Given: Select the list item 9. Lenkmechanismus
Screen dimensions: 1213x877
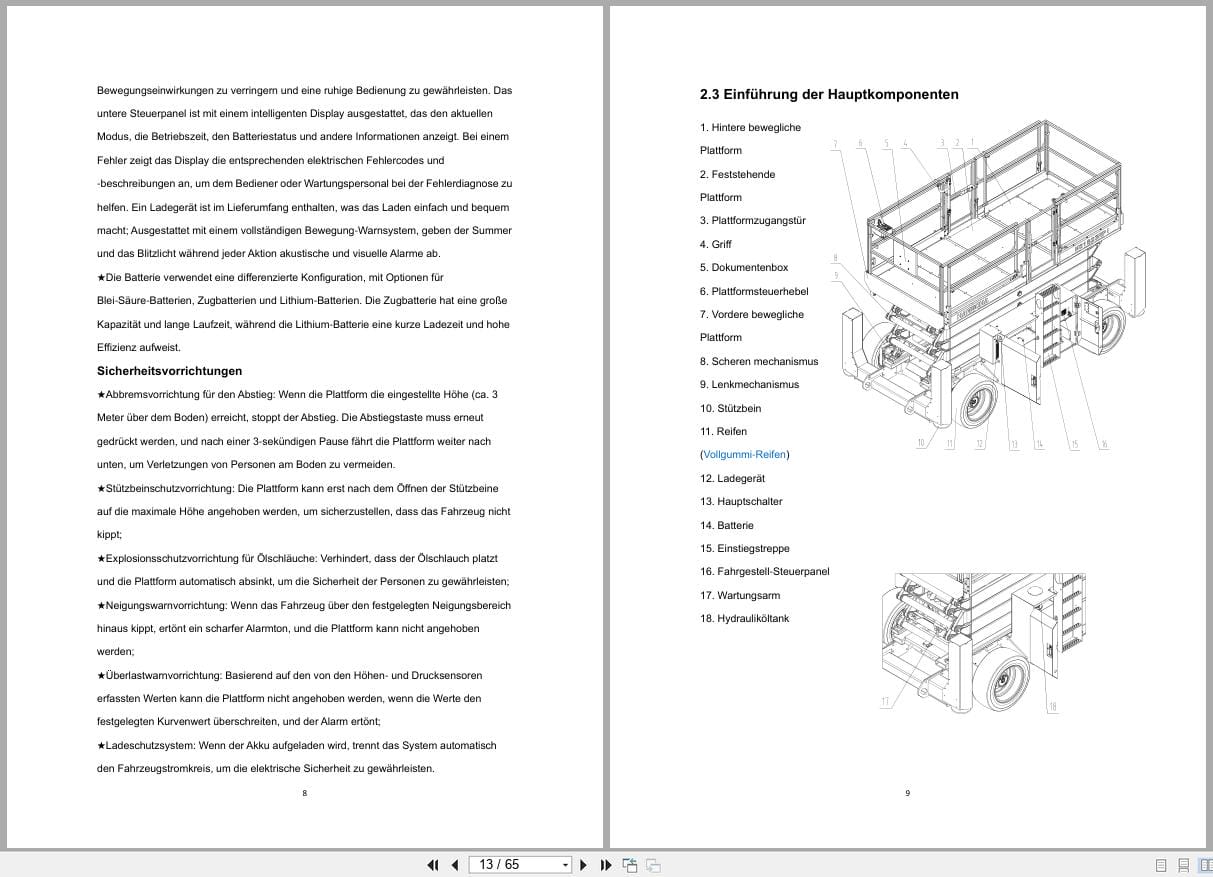Looking at the screenshot, I should [x=749, y=384].
